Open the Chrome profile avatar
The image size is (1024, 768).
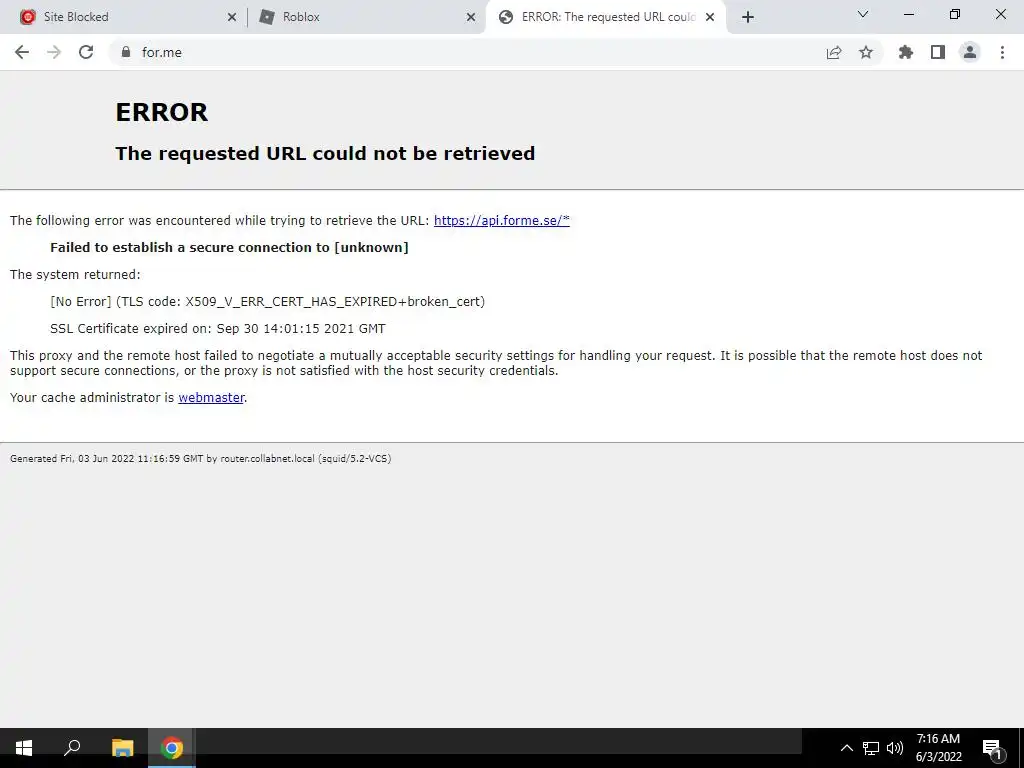coord(970,52)
